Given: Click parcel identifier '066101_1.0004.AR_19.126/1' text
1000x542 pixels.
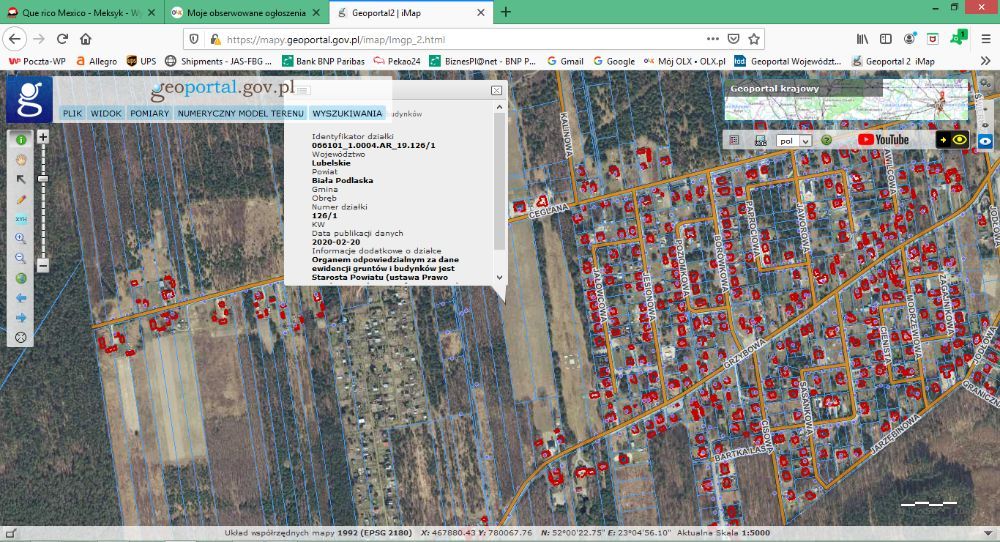Looking at the screenshot, I should [374, 145].
